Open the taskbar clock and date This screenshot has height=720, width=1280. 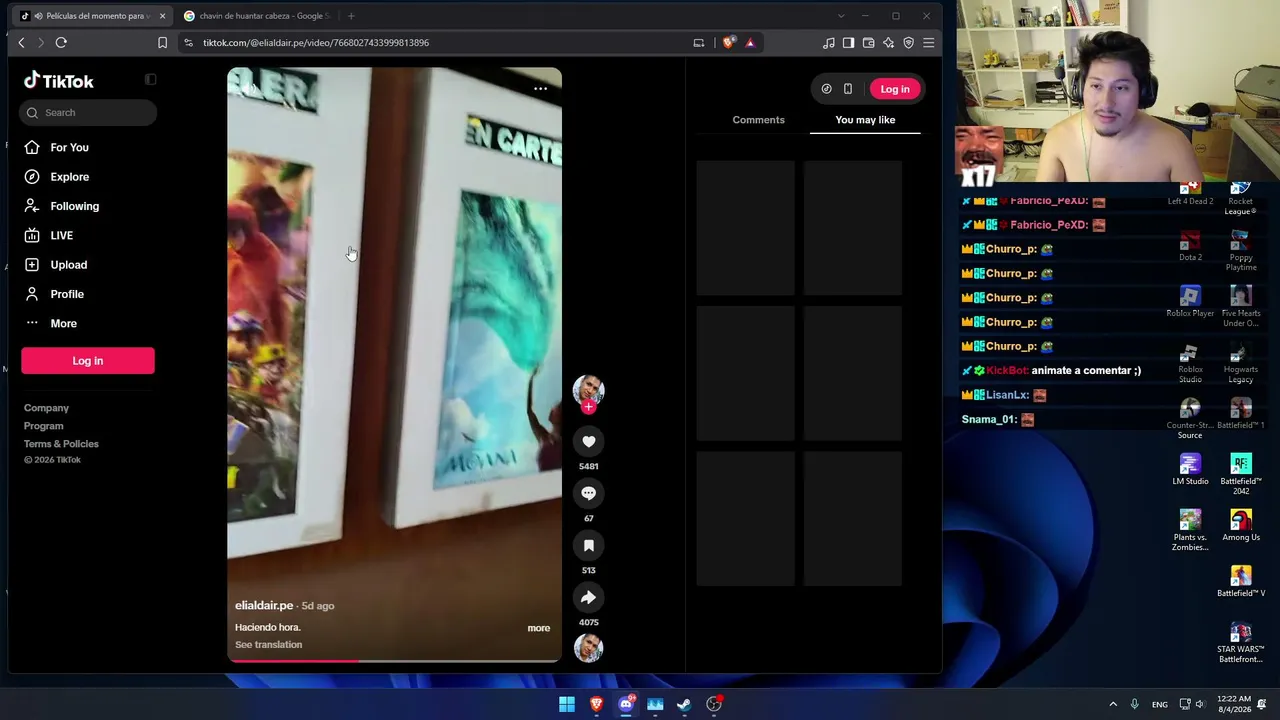1235,704
